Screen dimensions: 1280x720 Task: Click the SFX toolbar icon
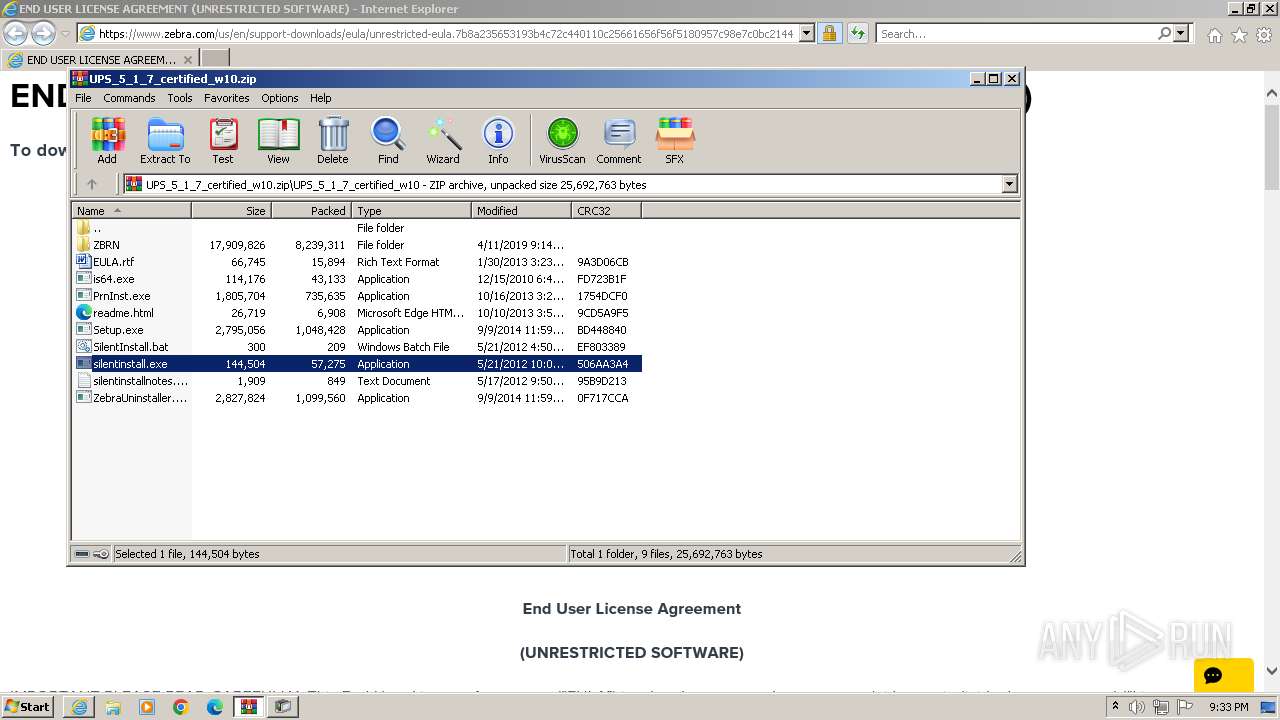[675, 140]
